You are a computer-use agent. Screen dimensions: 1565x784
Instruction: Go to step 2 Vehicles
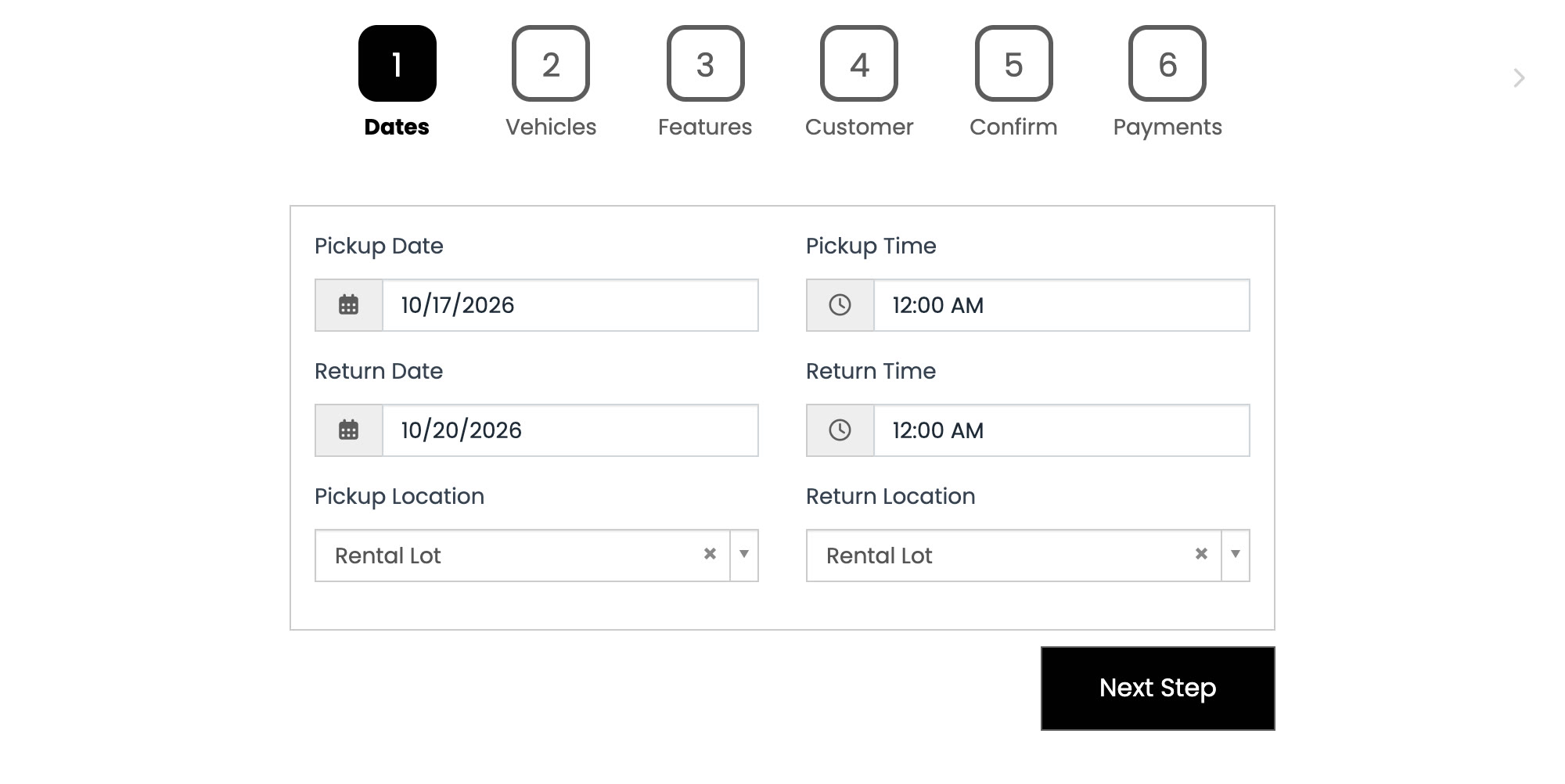click(x=551, y=82)
